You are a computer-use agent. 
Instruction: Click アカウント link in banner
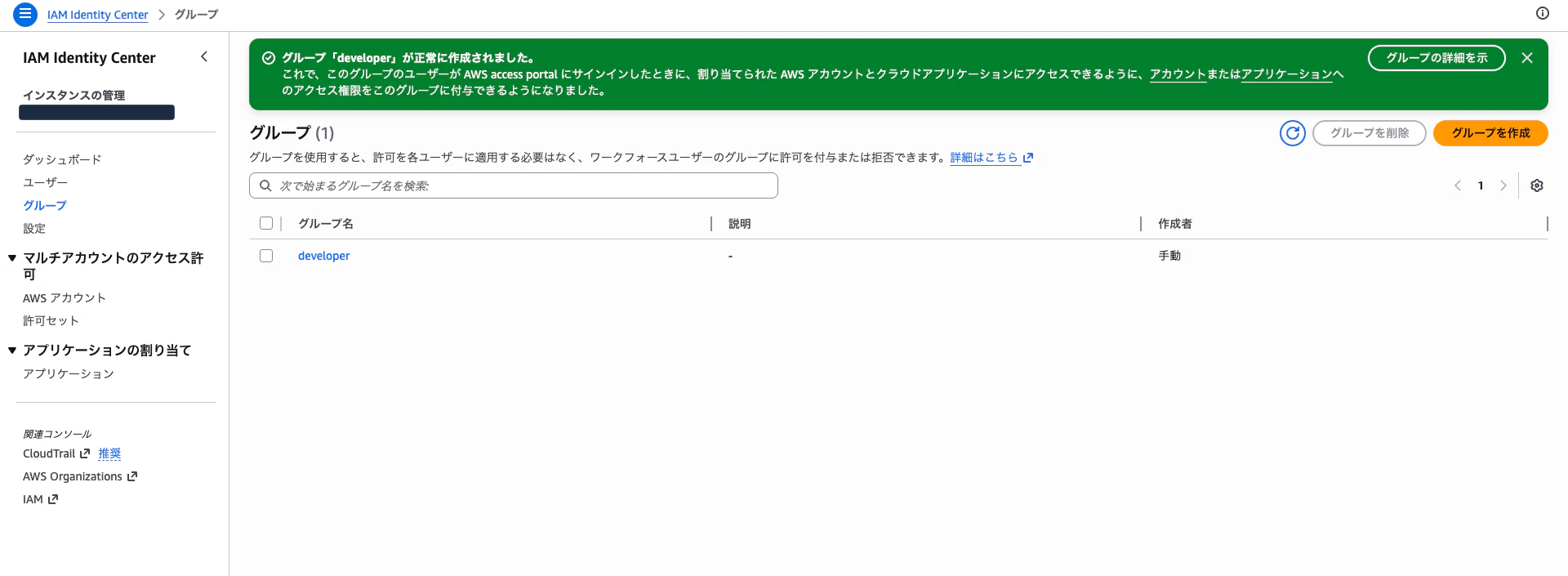[1178, 74]
